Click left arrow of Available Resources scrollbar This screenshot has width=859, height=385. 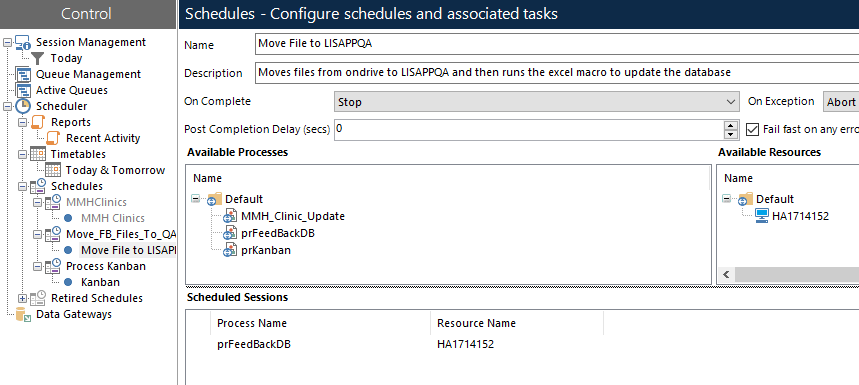pos(726,275)
